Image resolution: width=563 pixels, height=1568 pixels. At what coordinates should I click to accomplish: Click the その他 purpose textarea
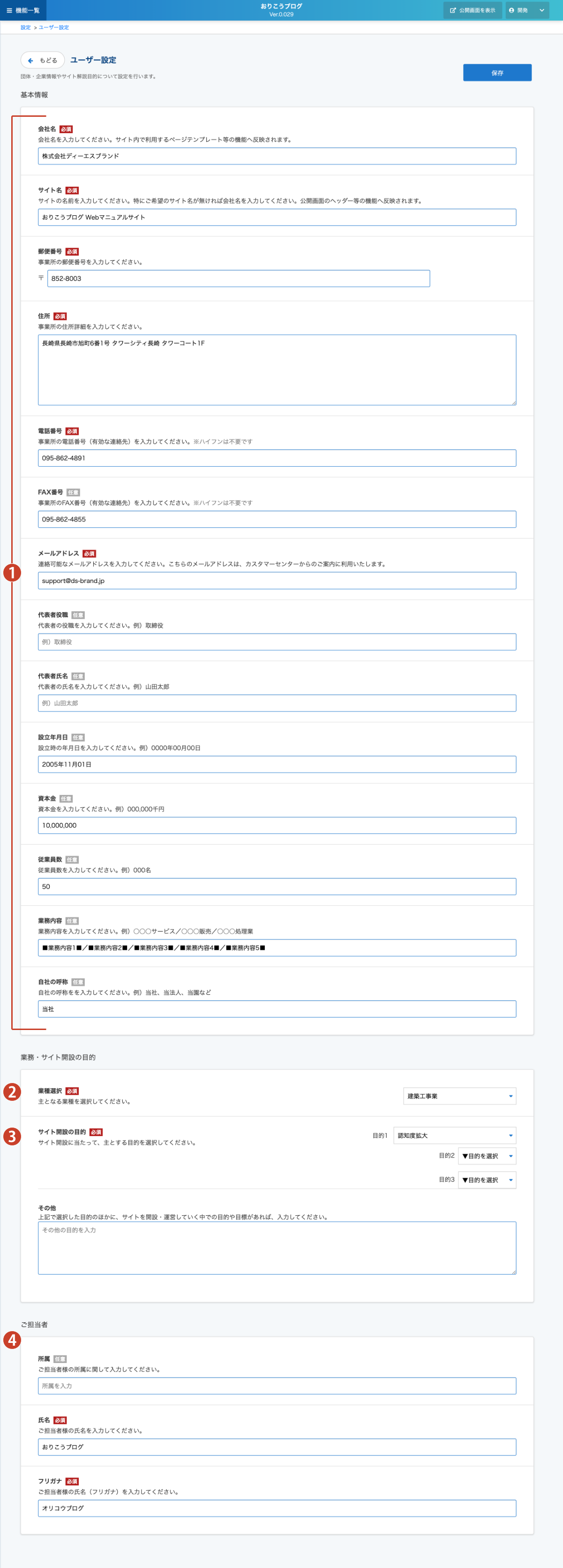point(277,1247)
